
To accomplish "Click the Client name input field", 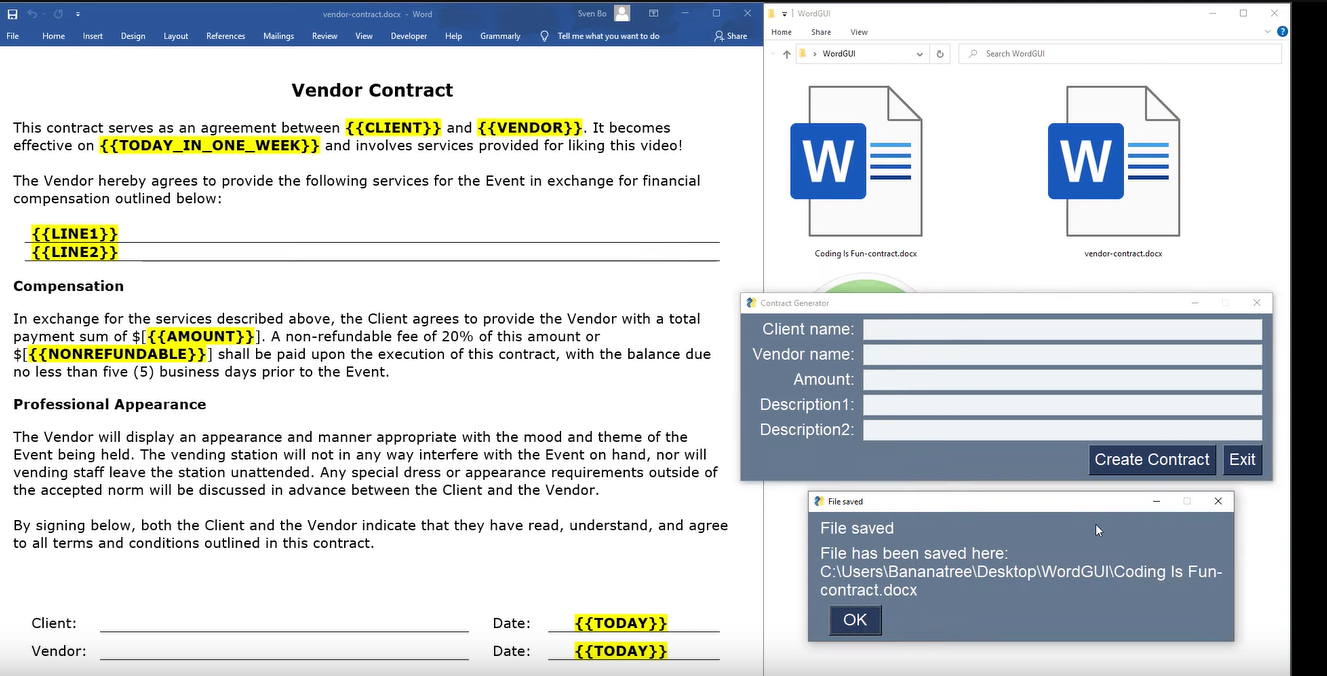I will tap(1062, 330).
